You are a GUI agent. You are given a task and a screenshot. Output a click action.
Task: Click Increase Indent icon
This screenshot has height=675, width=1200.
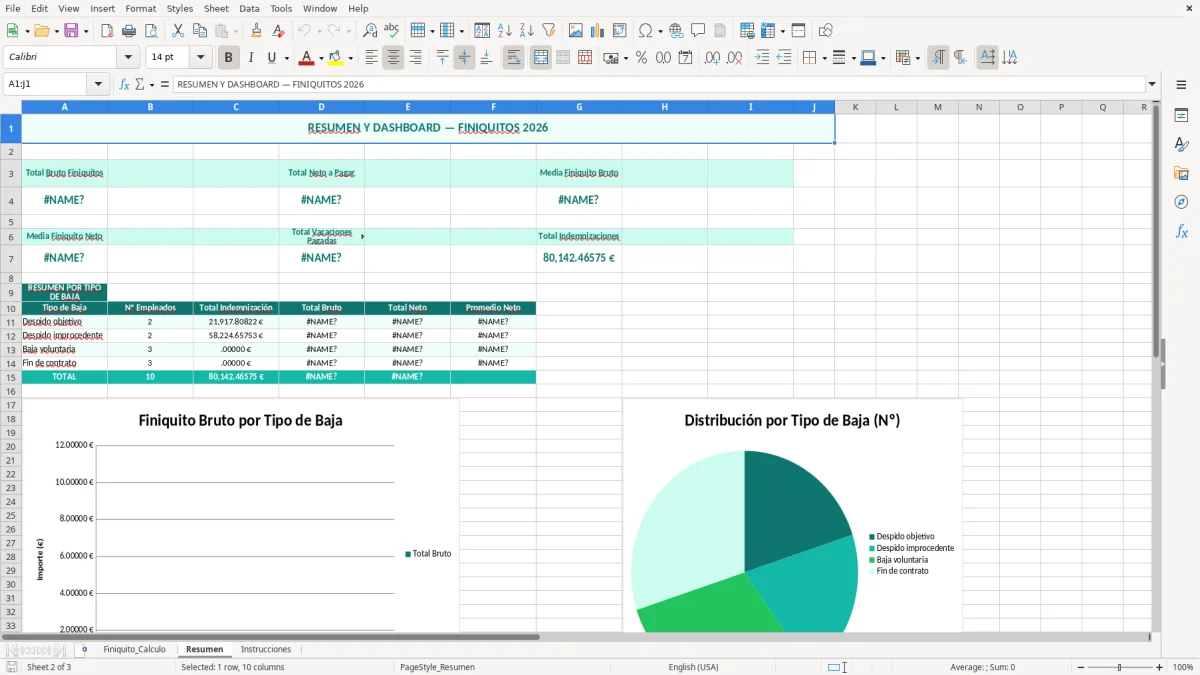(762, 58)
